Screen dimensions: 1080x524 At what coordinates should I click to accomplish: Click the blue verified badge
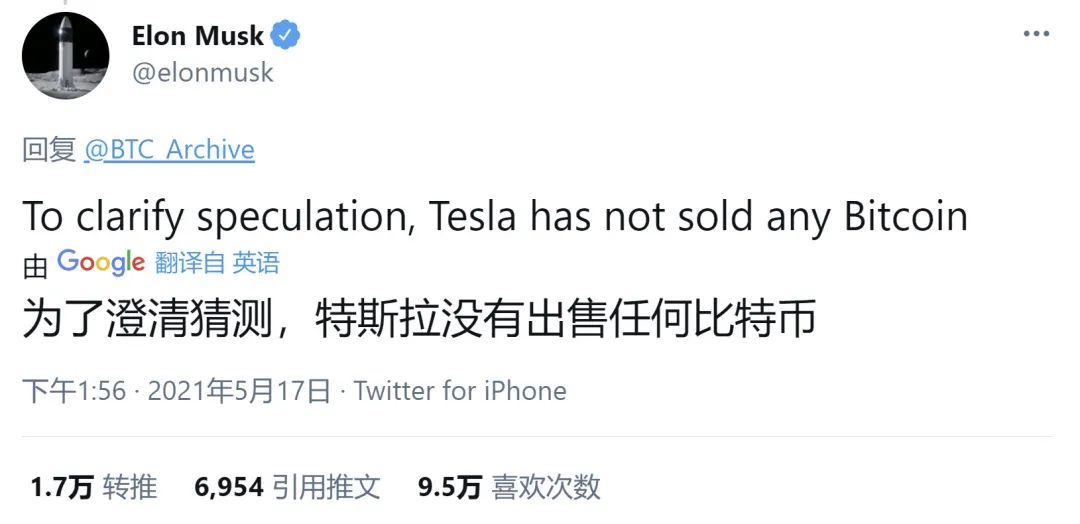coord(287,36)
